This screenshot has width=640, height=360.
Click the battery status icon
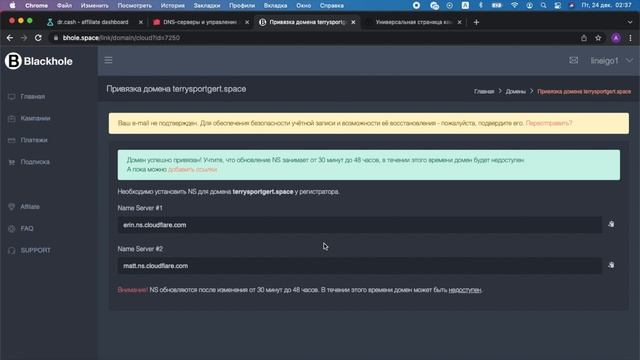click(x=496, y=5)
